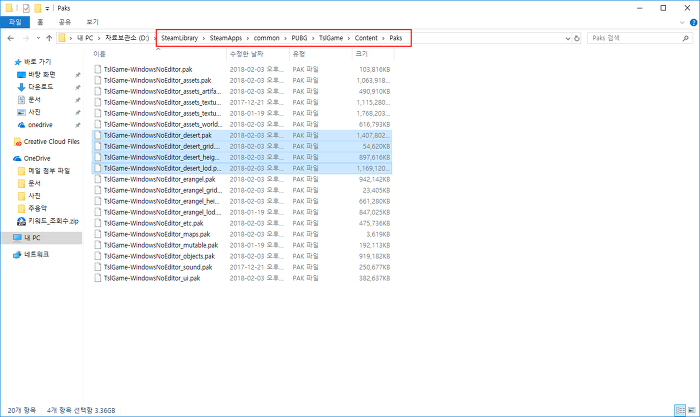Select TslGame-WindowsNoEditor_desert_lod file
This screenshot has width=700, height=417.
(162, 168)
